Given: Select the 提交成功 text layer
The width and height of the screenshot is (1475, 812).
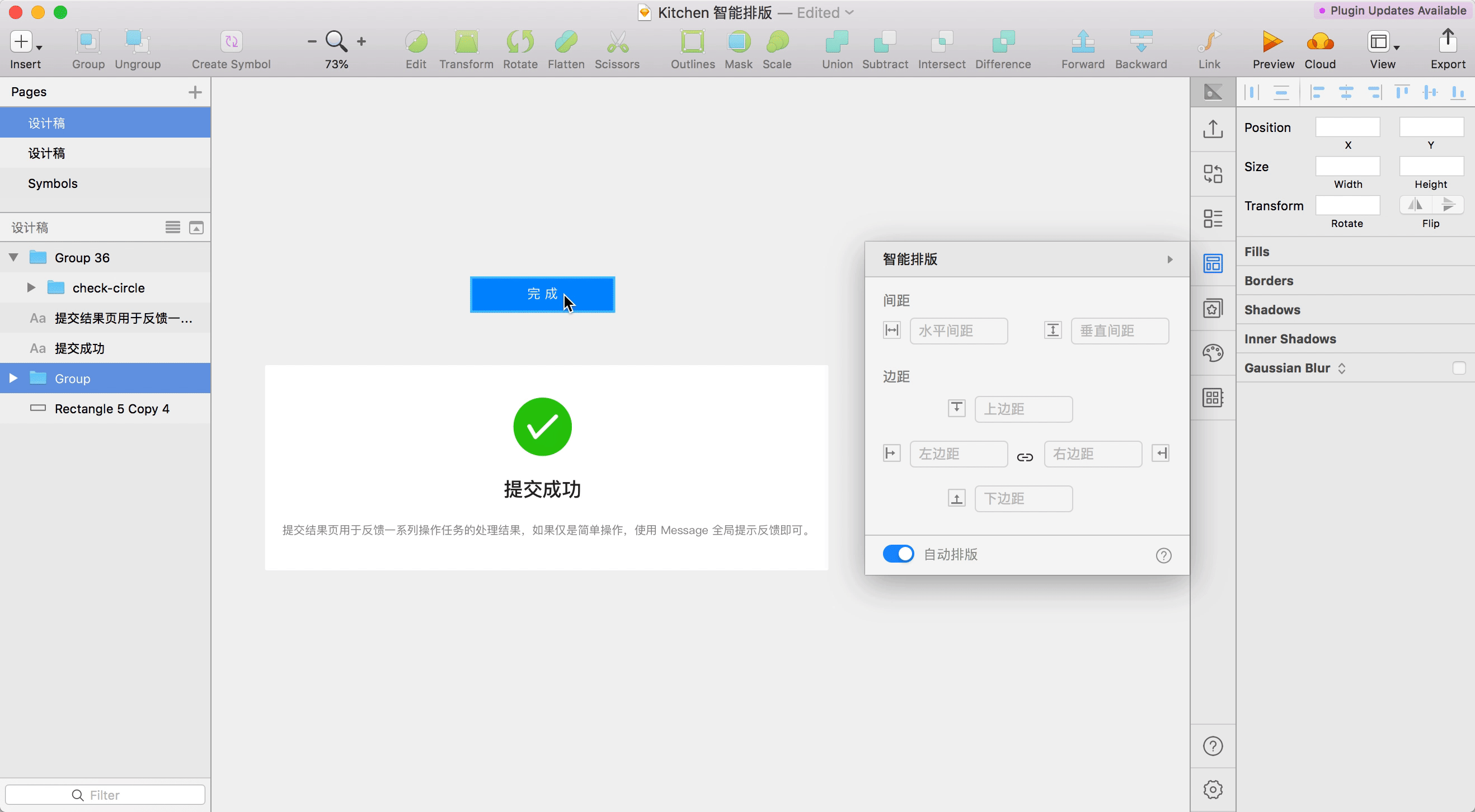Looking at the screenshot, I should pyautogui.click(x=105, y=348).
